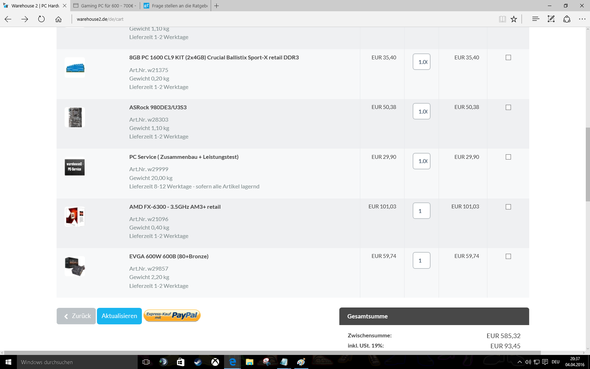
Task: Click the Windows search box
Action: click(x=77, y=362)
